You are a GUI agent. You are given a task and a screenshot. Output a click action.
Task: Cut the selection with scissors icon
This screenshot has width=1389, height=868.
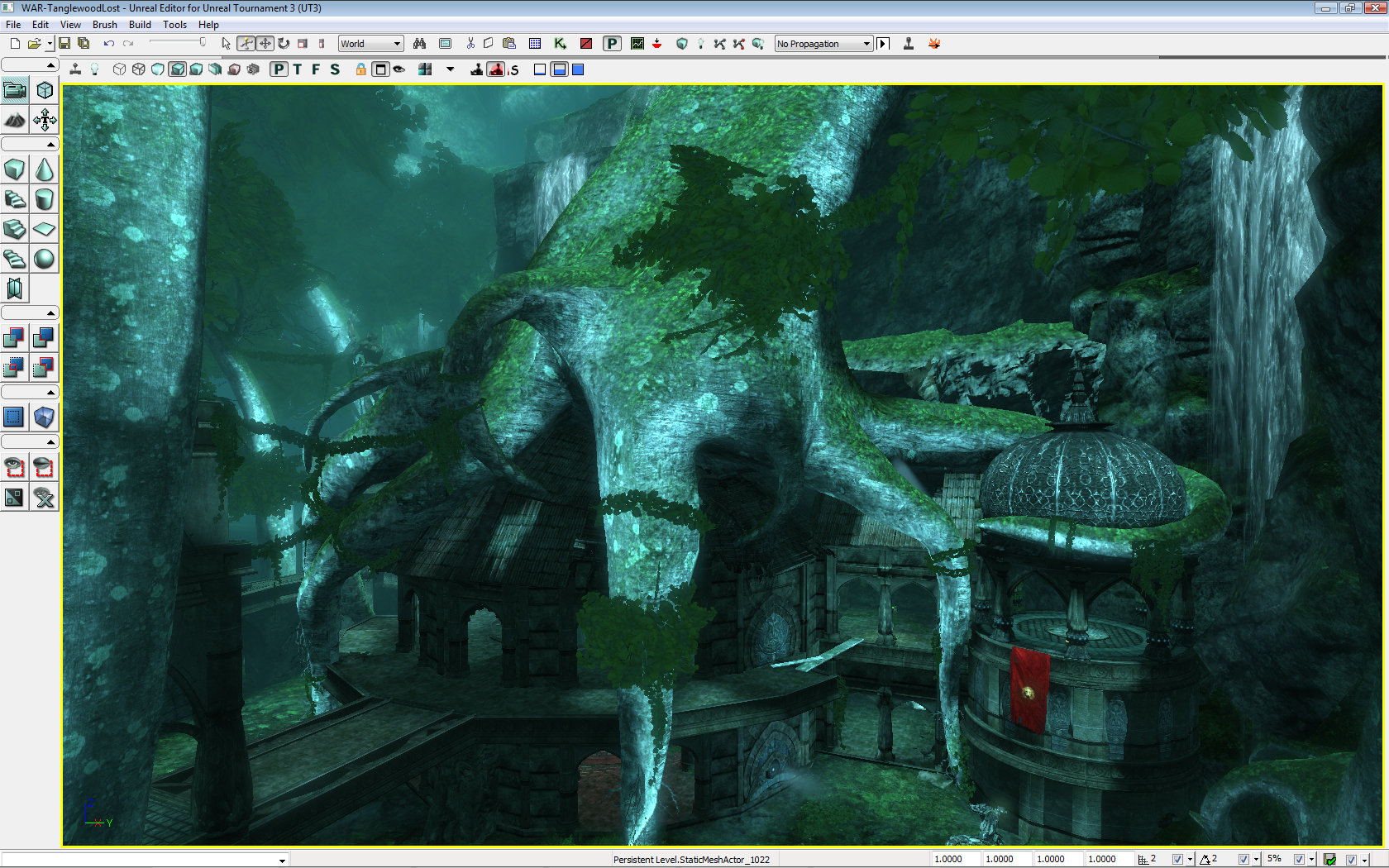(x=470, y=44)
